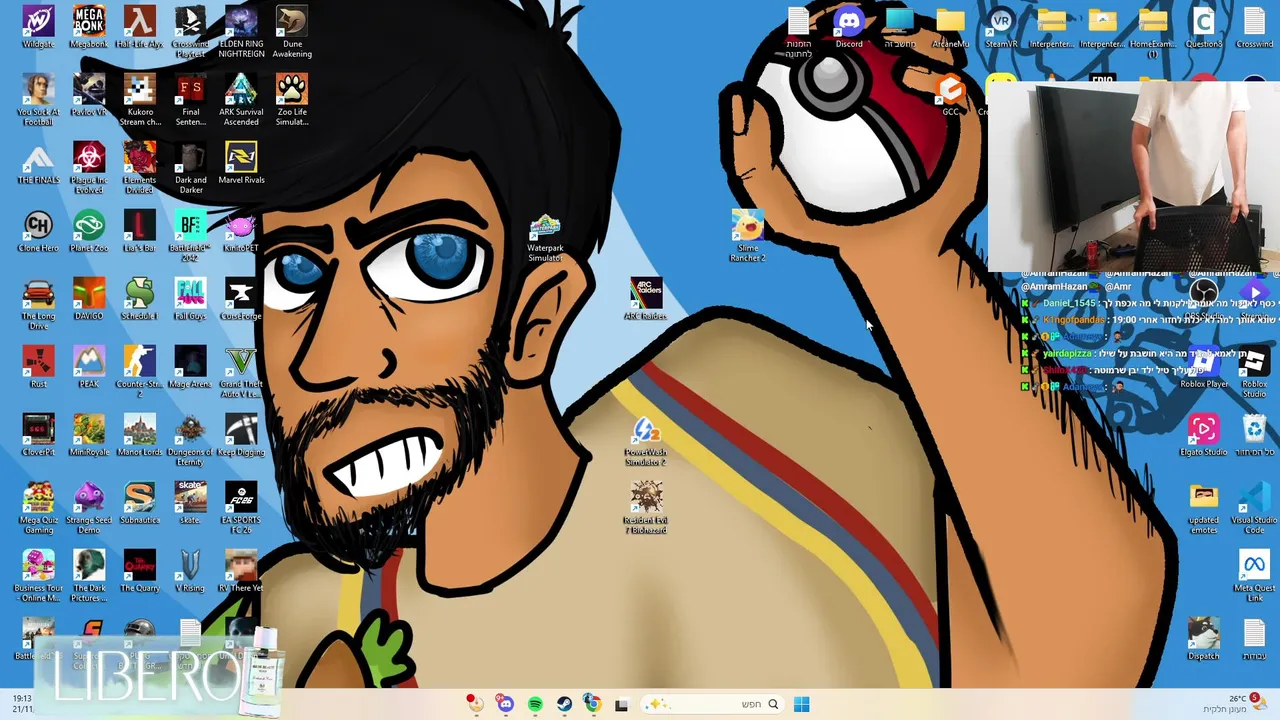Select Resident Evil 7 Biohazard icon

pos(645,508)
